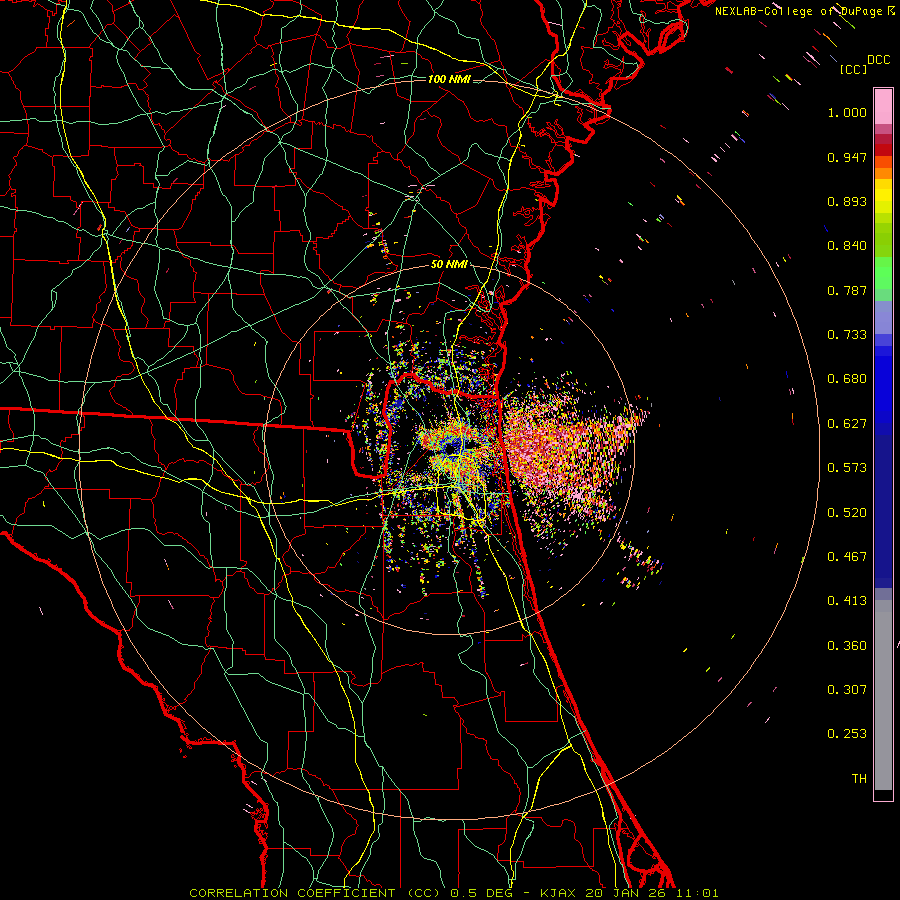Click the bright green color bar segment
The width and height of the screenshot is (900, 900).
pyautogui.click(x=883, y=273)
